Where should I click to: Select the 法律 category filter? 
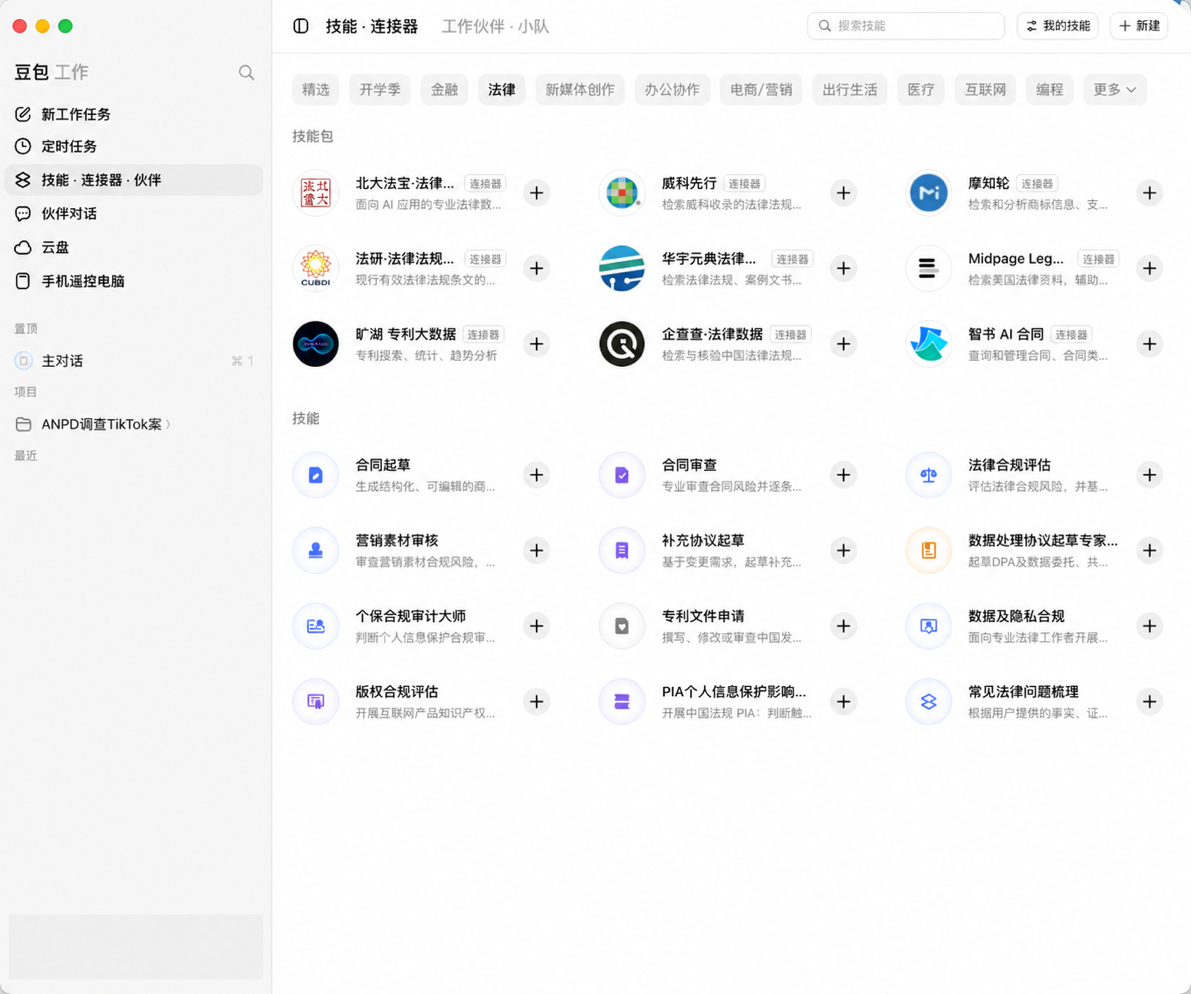pos(501,90)
